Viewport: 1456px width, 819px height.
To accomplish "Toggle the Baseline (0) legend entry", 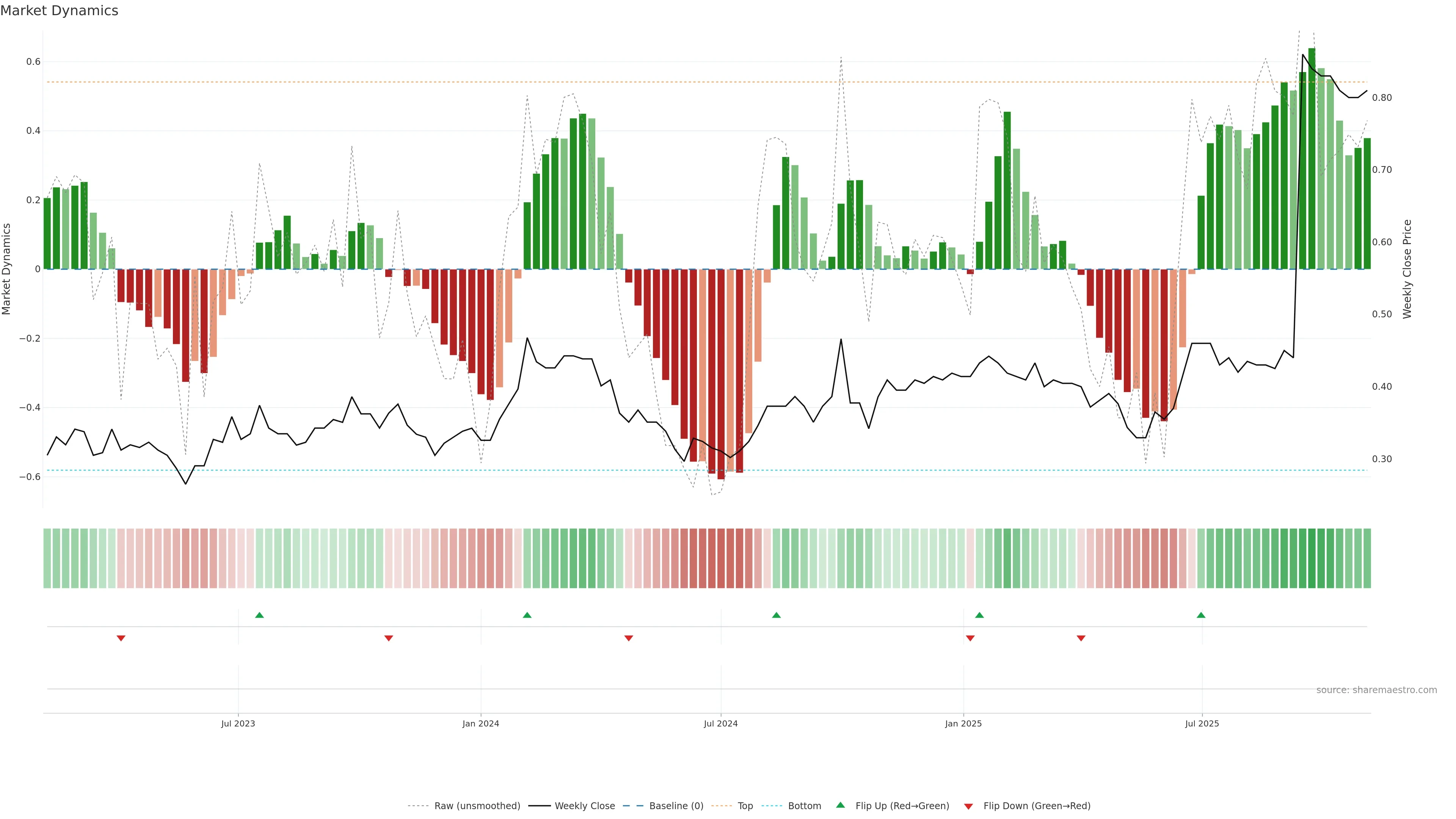I will [676, 806].
